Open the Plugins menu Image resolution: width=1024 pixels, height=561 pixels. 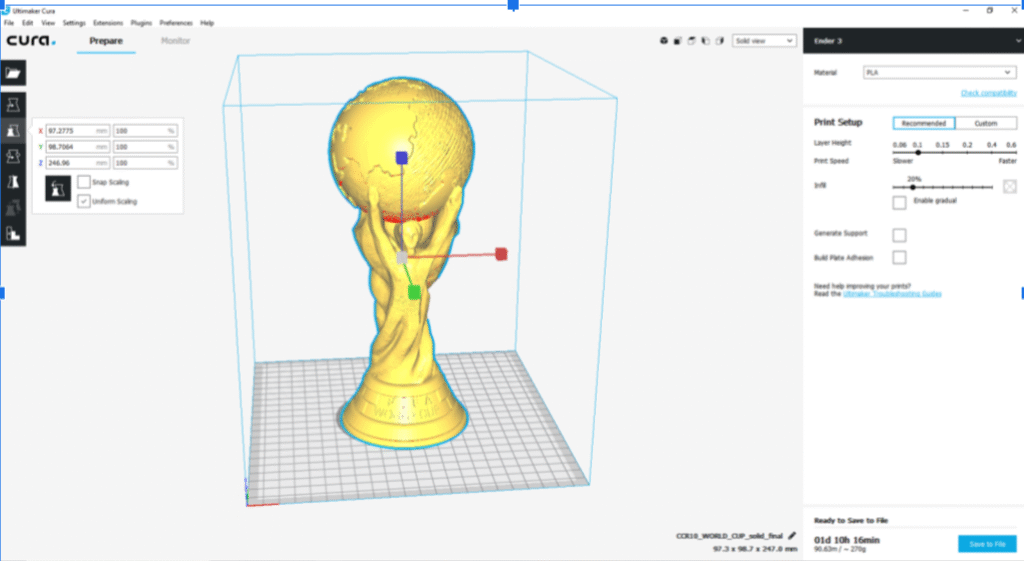pos(141,23)
